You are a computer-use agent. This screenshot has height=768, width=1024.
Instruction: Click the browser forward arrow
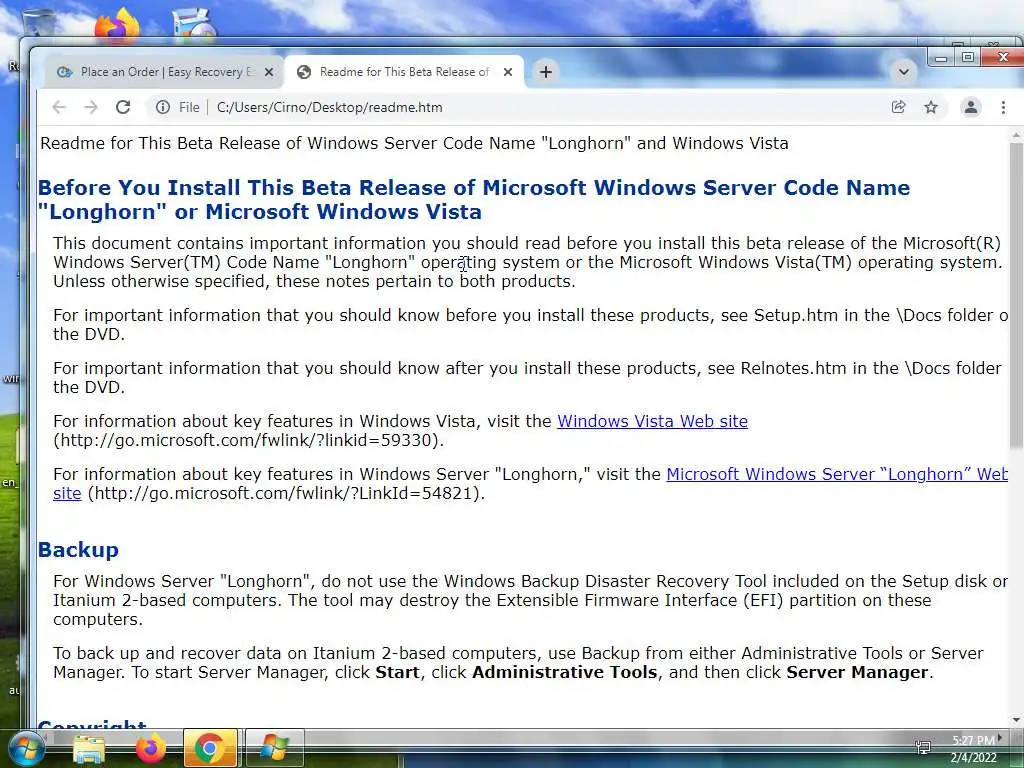coord(91,107)
